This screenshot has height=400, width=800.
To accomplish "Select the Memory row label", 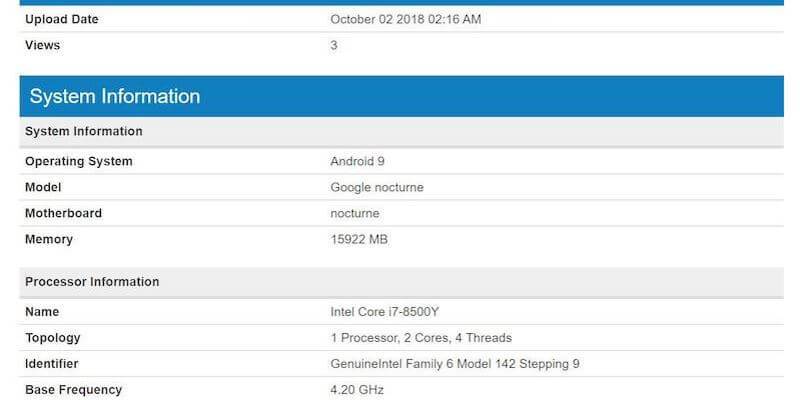I will tap(49, 240).
